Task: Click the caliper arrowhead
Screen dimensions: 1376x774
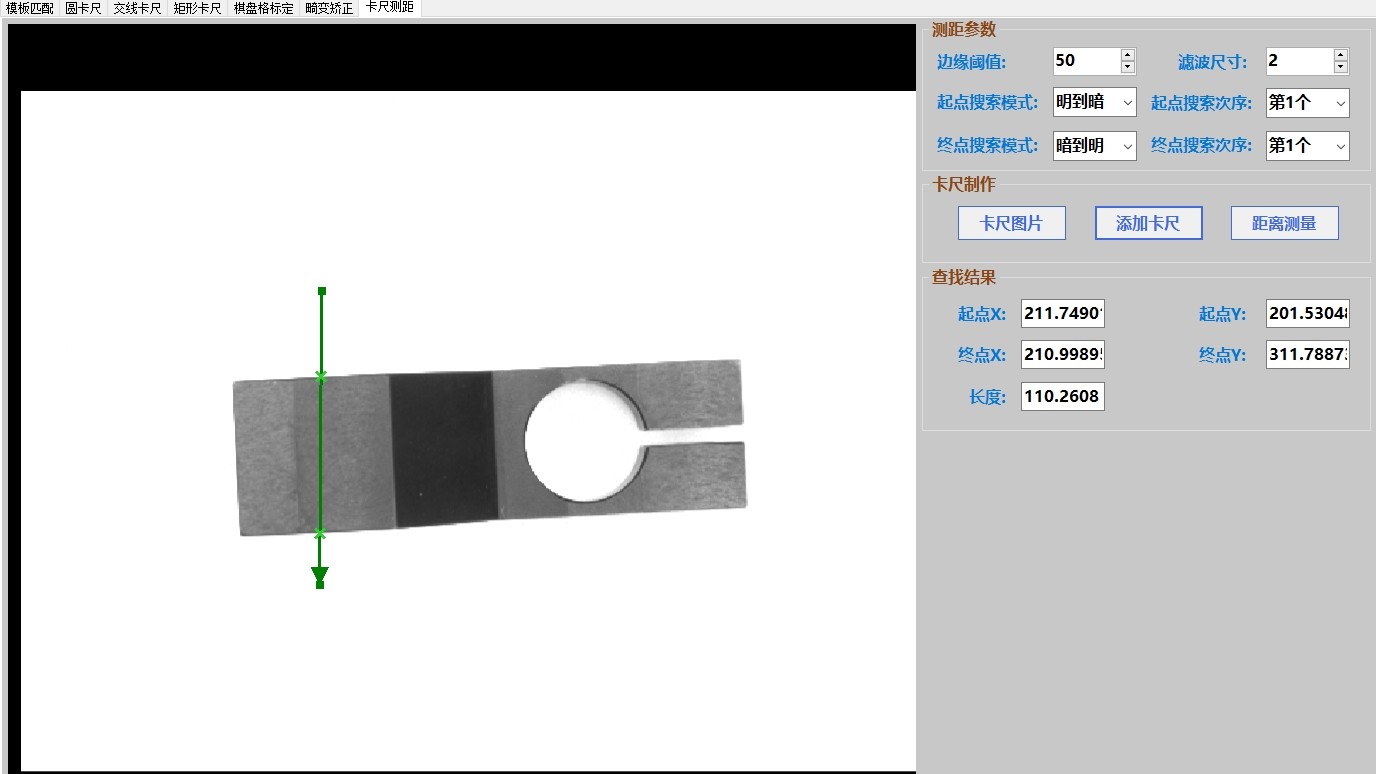Action: (x=320, y=575)
